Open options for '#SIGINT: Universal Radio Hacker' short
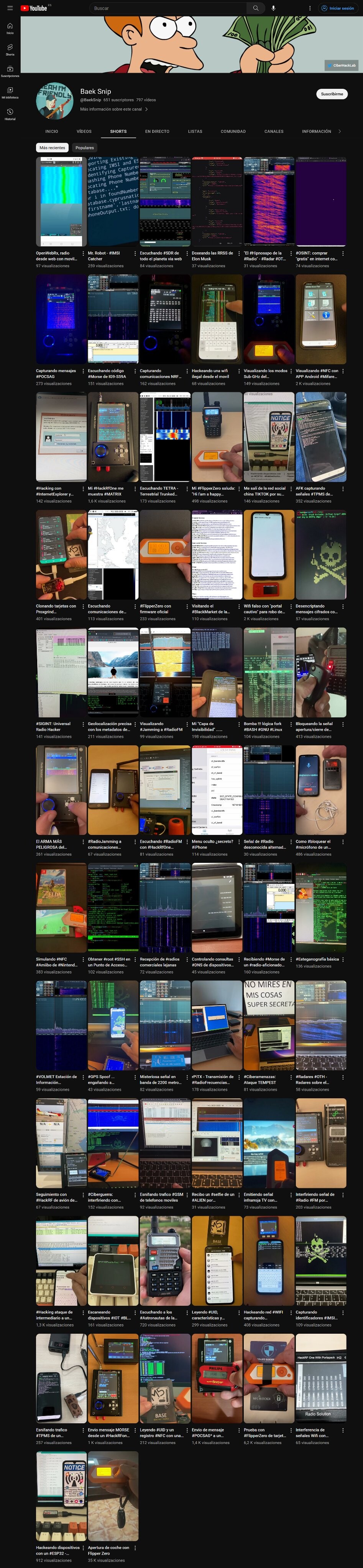Viewport: 363px width, 1568px height. click(84, 724)
